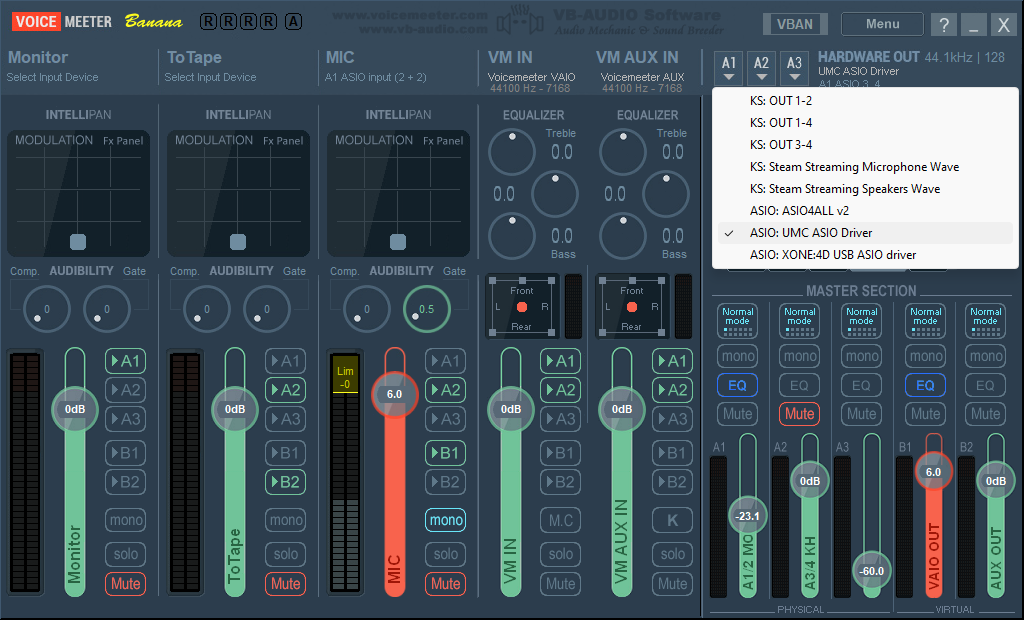This screenshot has width=1024, height=620.
Task: Choose ASIO: XONE:4D USB ASIO driver
Action: (865, 255)
